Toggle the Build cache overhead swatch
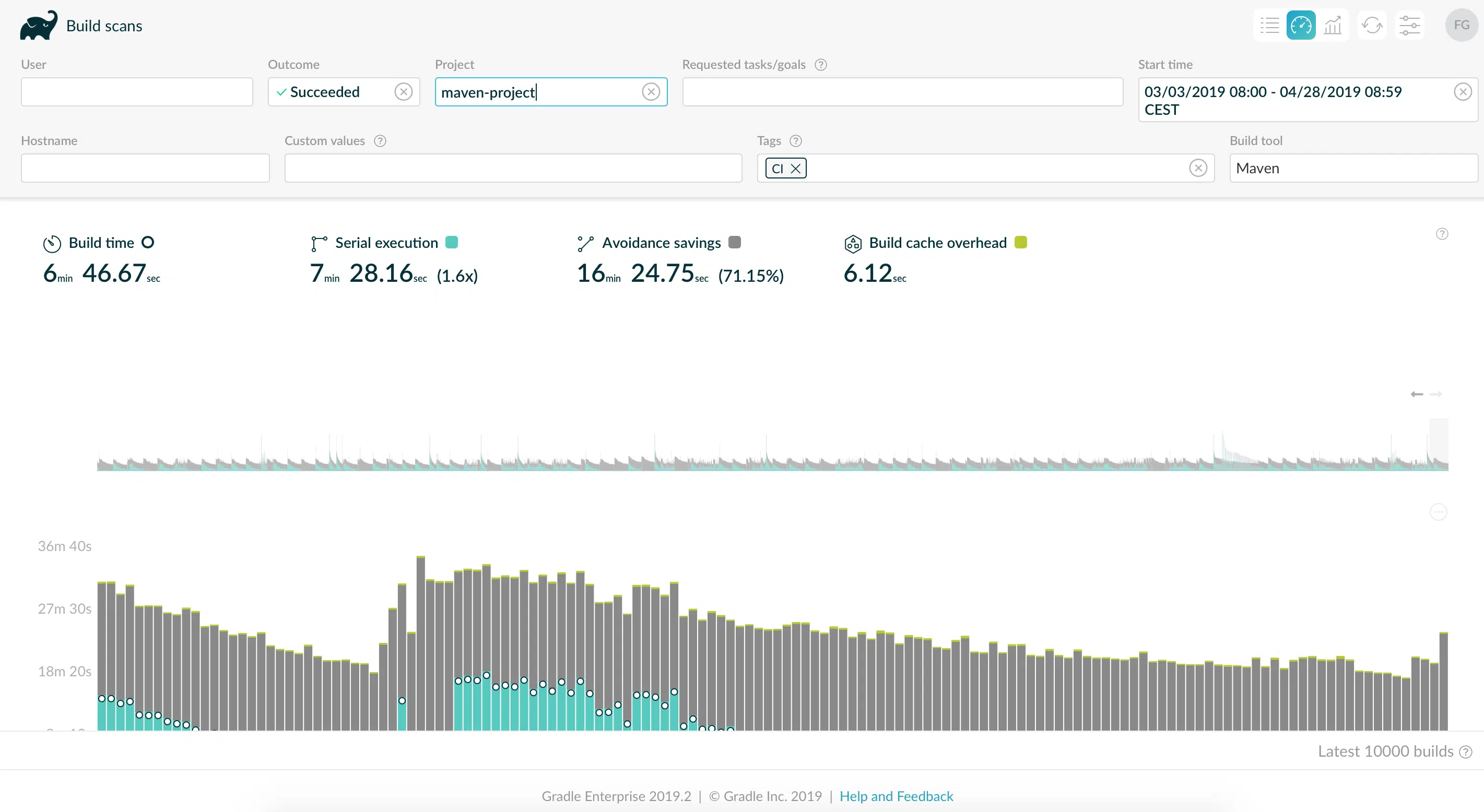This screenshot has height=812, width=1484. (1021, 243)
